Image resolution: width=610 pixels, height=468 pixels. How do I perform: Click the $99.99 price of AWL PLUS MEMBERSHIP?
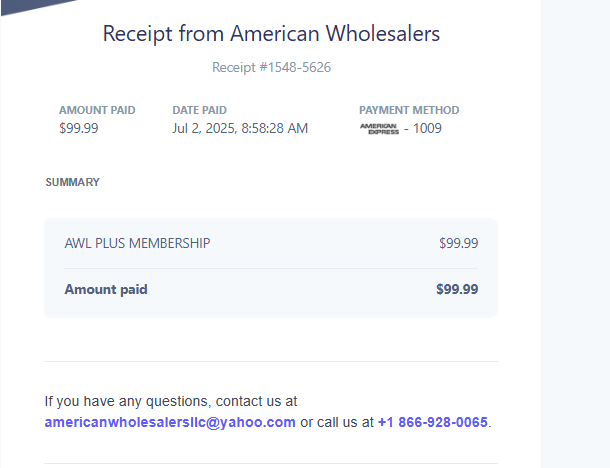coord(458,243)
